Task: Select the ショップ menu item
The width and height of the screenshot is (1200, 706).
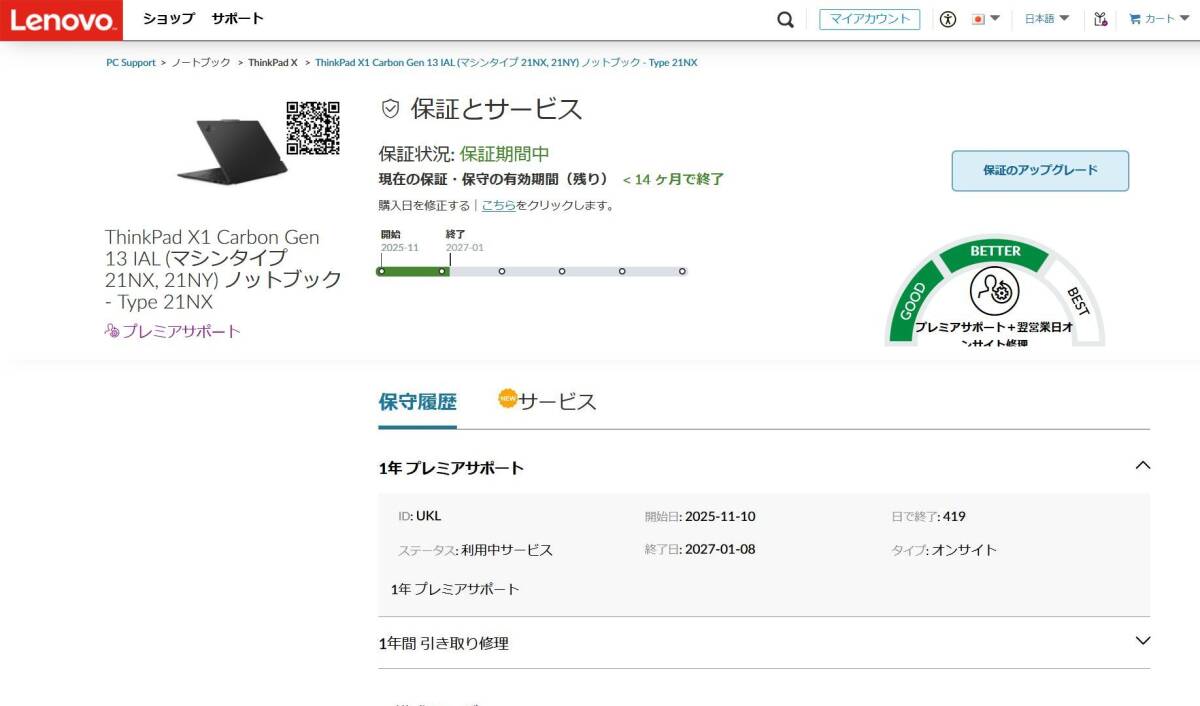Action: [166, 18]
